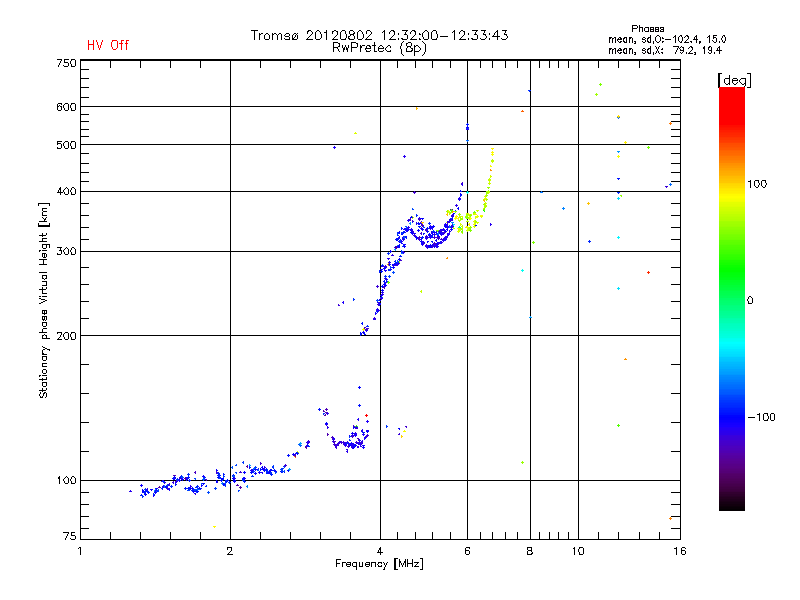Click the red 'HV Off' label
This screenshot has height=600, width=800.
click(108, 45)
